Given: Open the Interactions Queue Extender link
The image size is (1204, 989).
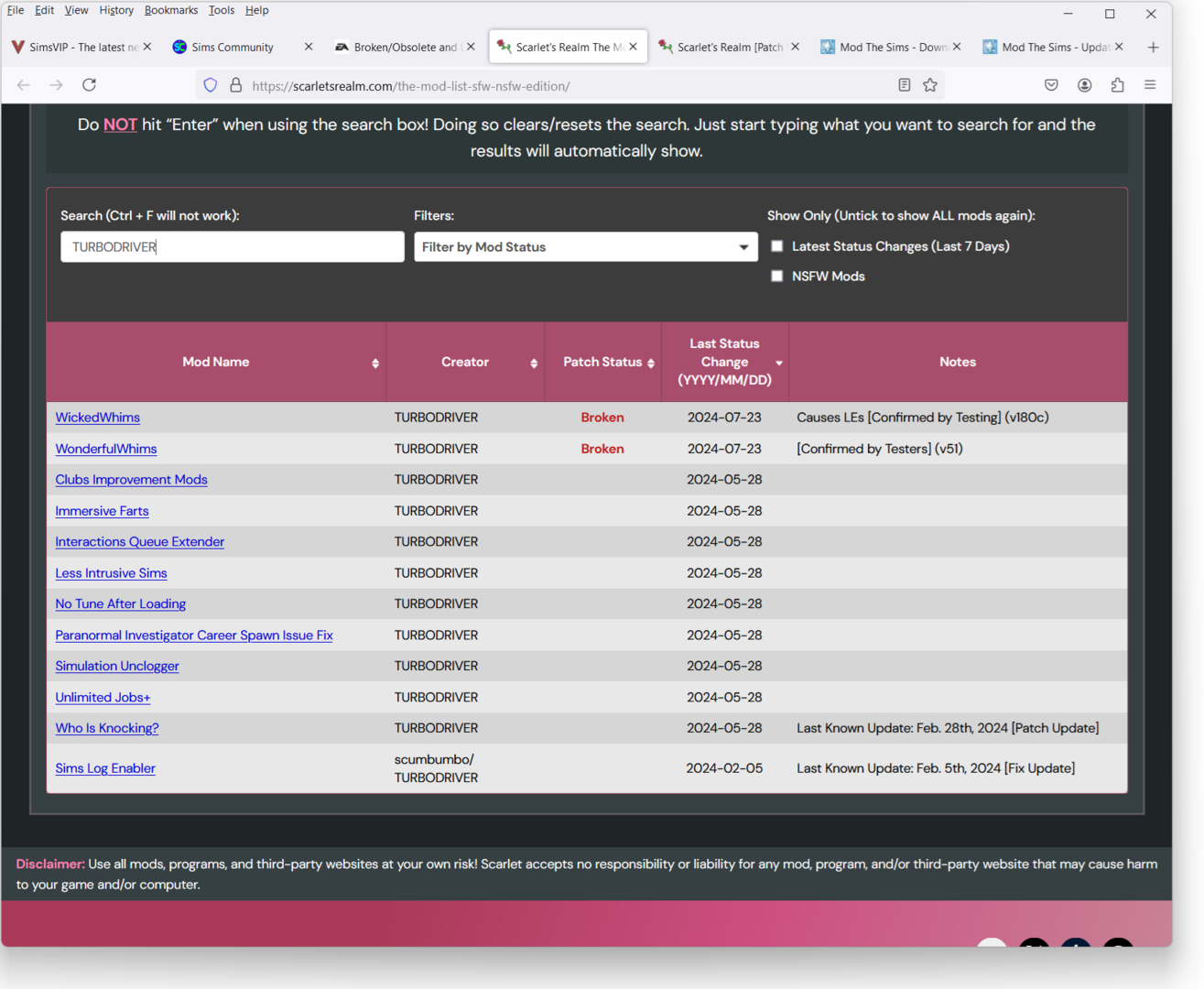Looking at the screenshot, I should pos(139,542).
